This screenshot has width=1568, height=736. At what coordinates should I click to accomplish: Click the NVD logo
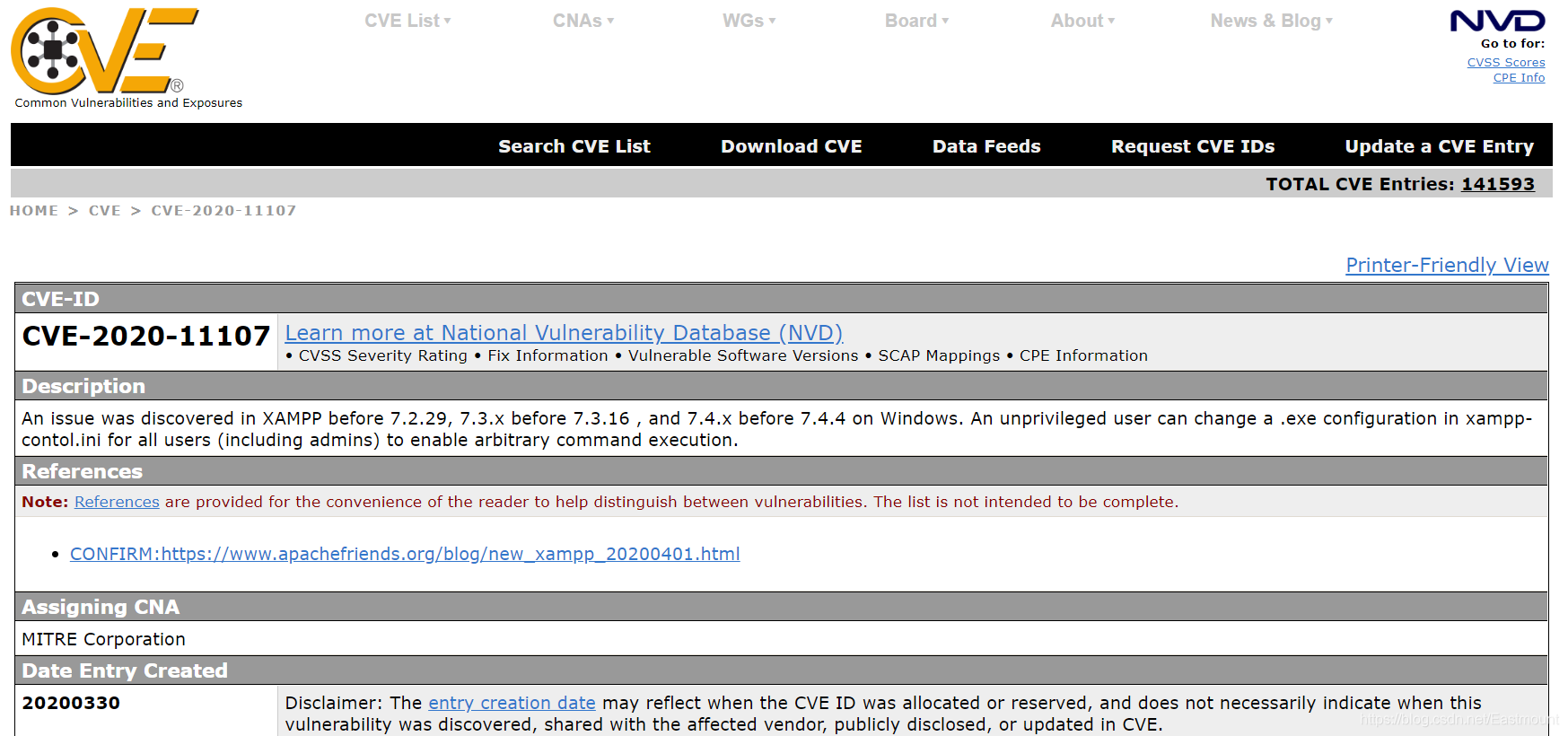1497,21
